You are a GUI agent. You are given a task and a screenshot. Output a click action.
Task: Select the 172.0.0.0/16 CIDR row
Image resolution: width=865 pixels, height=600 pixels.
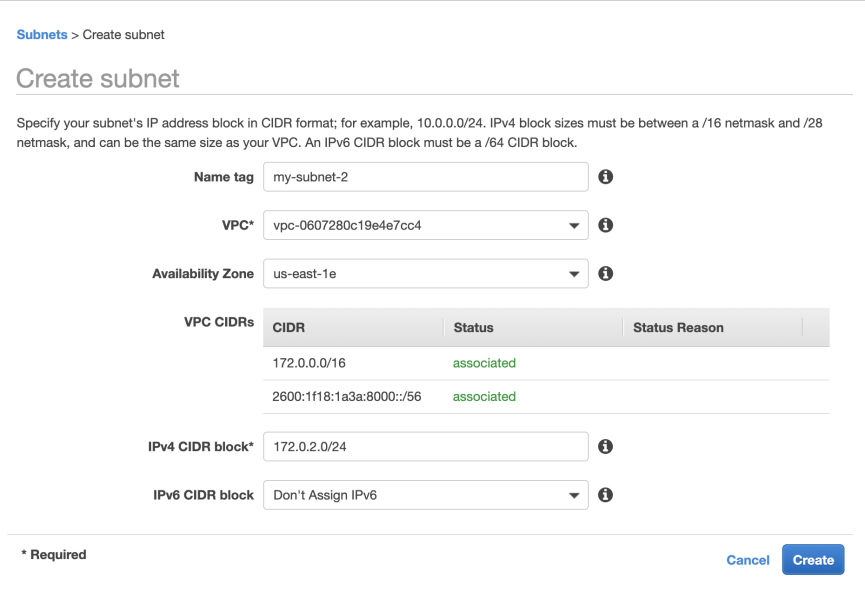(546, 363)
